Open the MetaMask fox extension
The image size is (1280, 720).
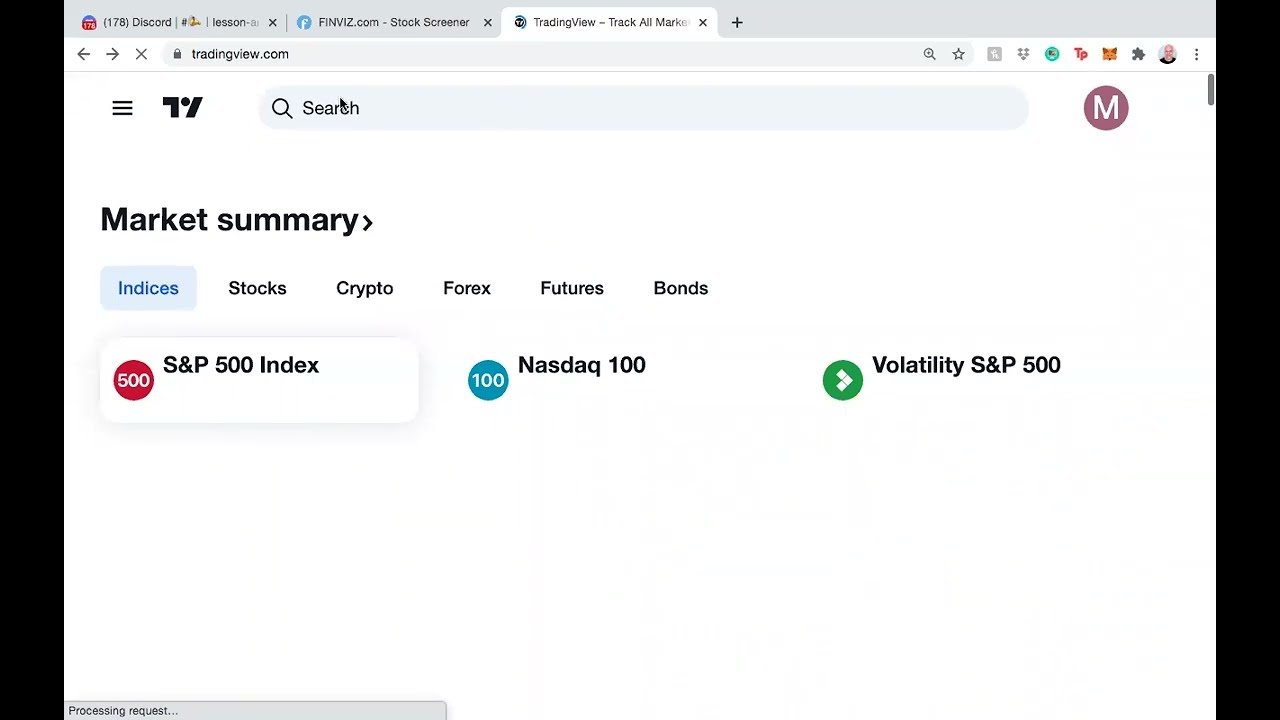1109,54
